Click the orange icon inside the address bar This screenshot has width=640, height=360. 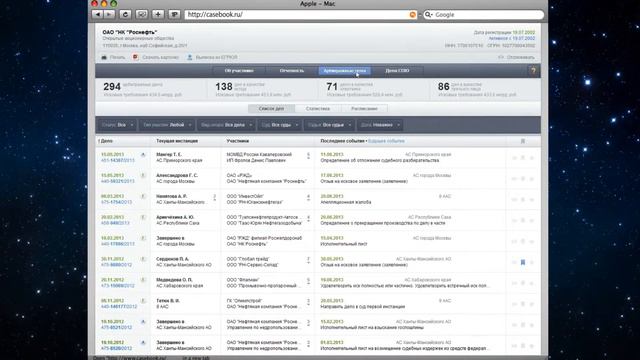(413, 15)
